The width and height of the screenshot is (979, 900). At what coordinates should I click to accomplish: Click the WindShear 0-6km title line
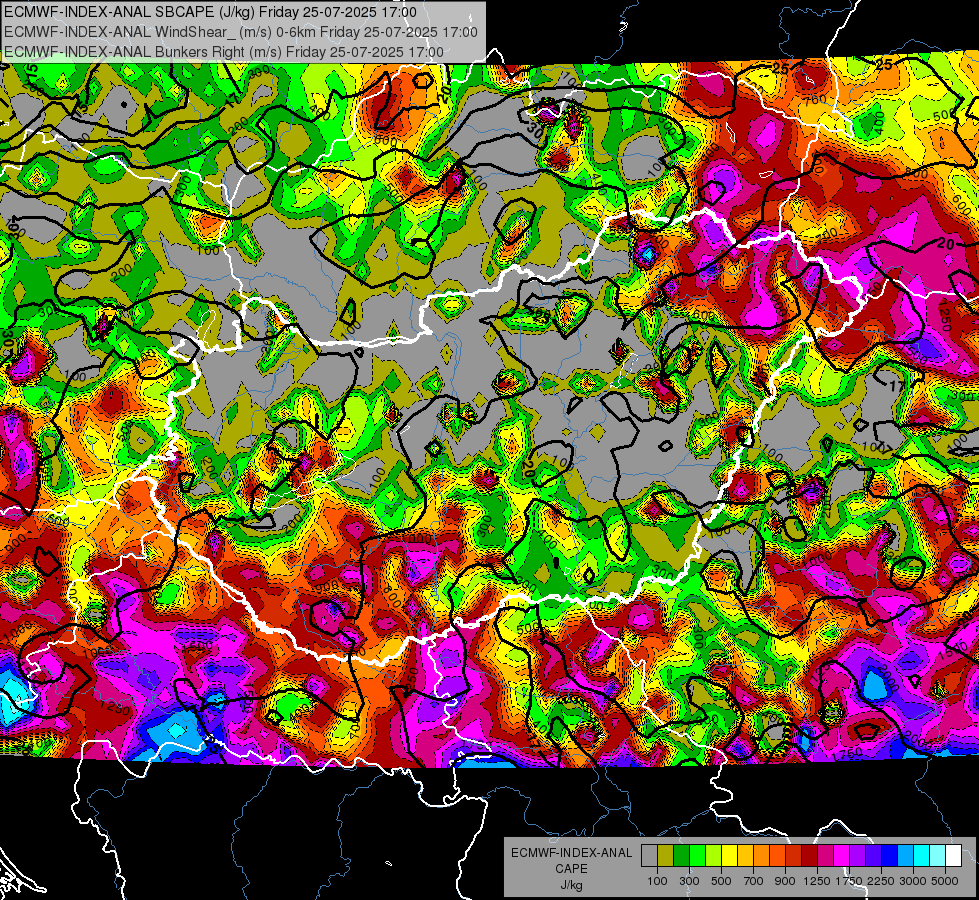click(x=240, y=32)
